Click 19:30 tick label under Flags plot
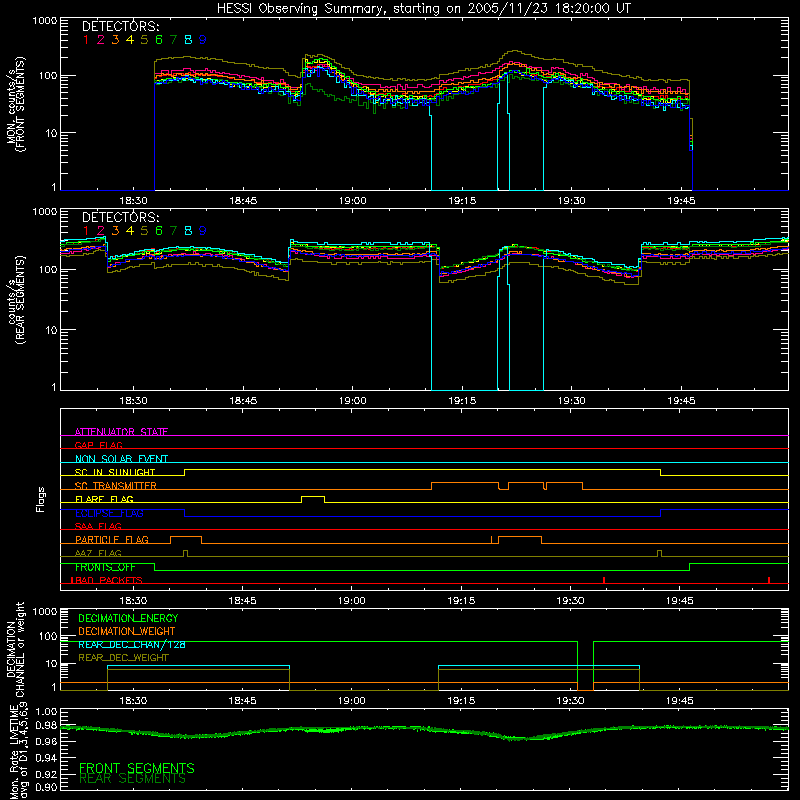 click(x=570, y=601)
